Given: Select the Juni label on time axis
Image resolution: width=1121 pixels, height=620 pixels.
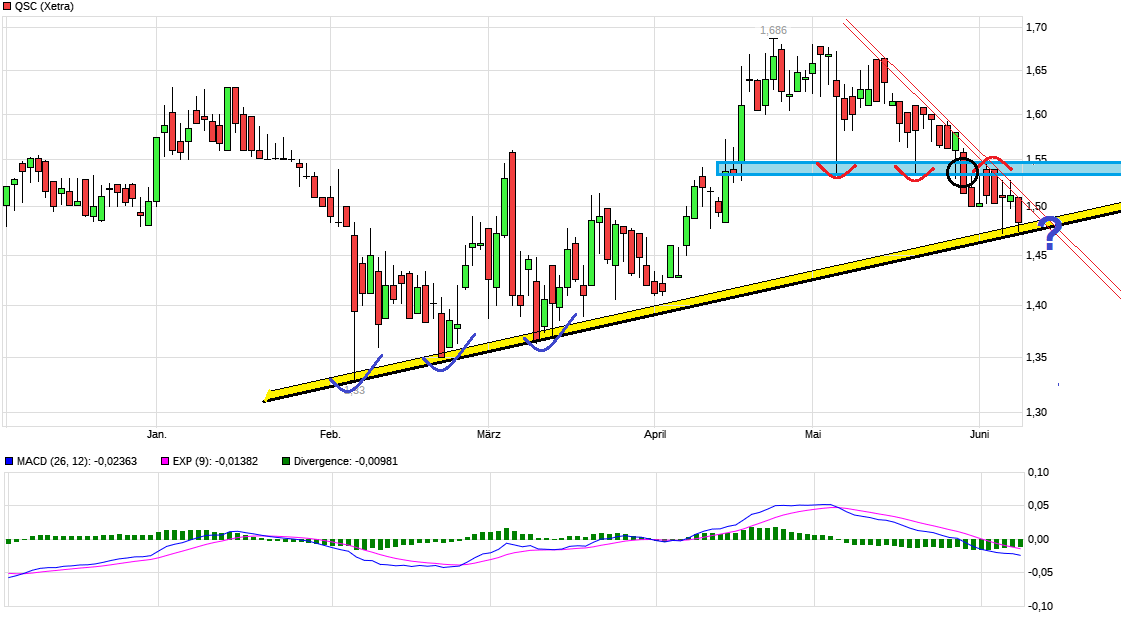Looking at the screenshot, I should pos(980,434).
